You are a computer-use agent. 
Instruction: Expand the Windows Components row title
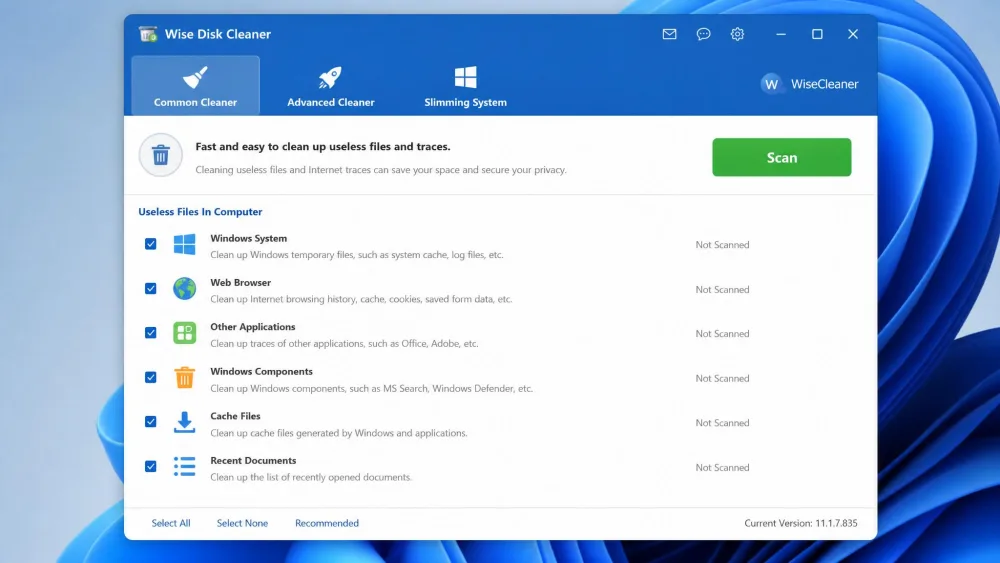click(261, 371)
